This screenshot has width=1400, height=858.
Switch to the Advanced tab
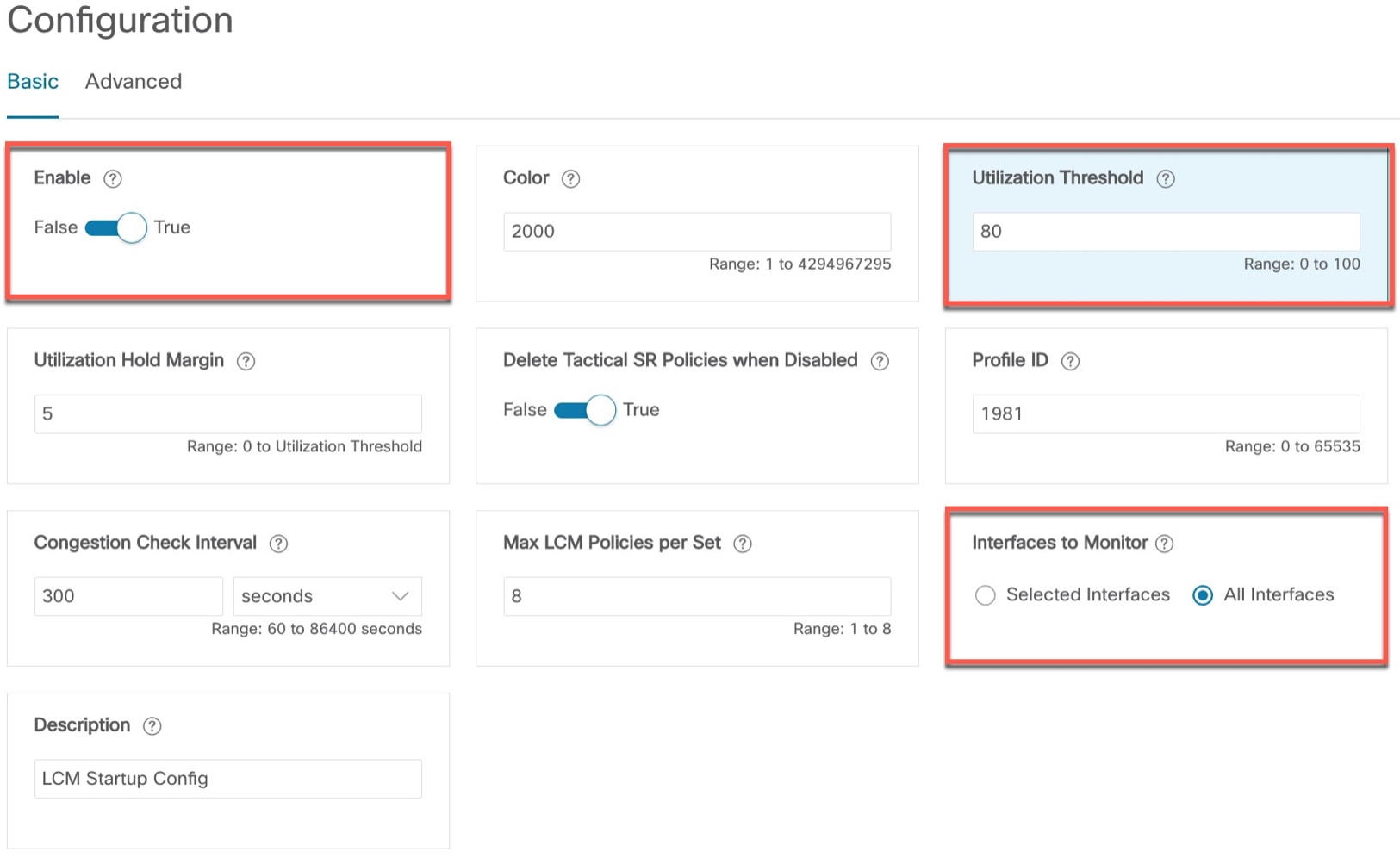pos(133,81)
